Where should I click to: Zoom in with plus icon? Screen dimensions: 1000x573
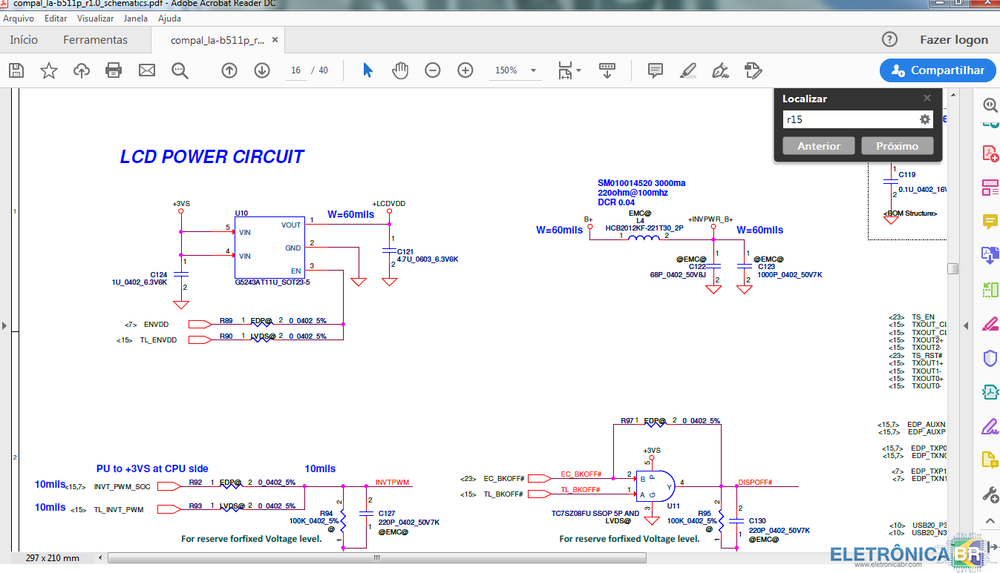[465, 71]
